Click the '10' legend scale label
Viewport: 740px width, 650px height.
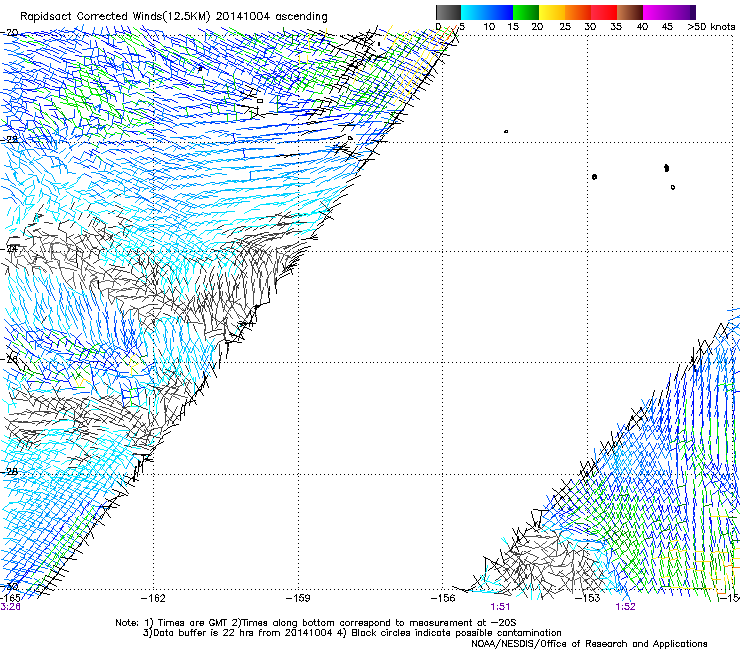point(489,27)
